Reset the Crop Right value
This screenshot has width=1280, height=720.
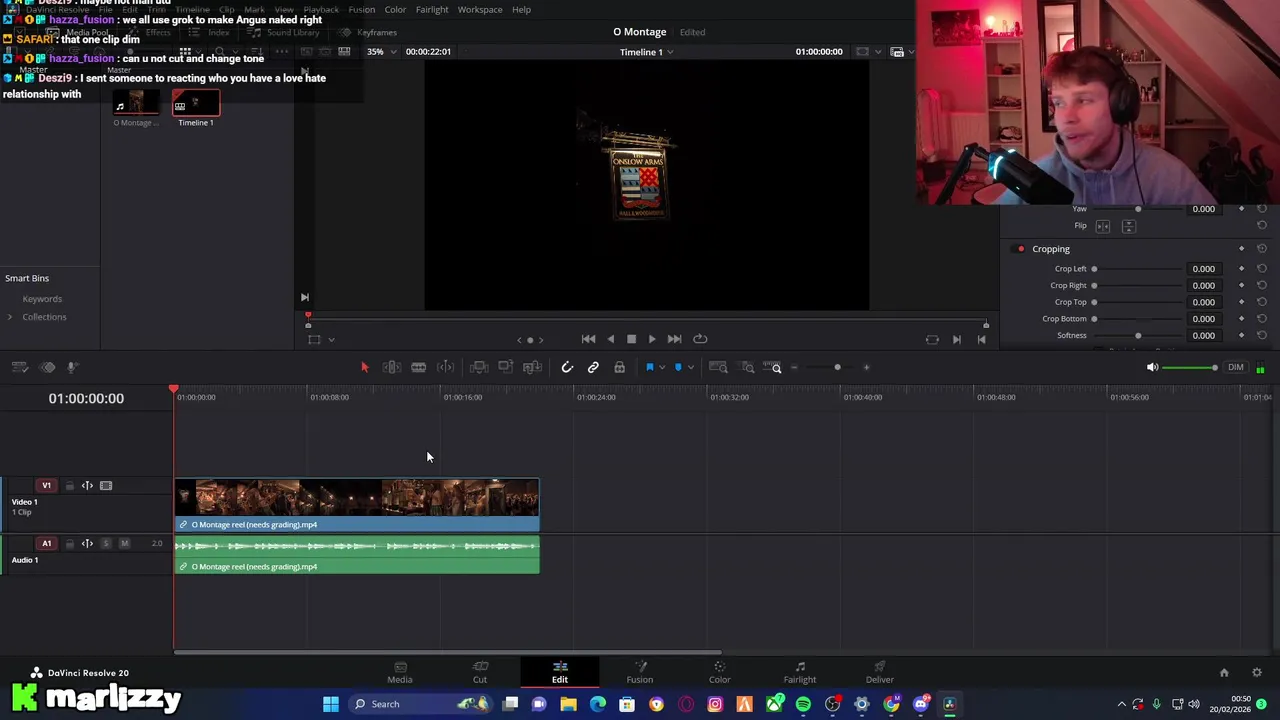(x=1262, y=285)
